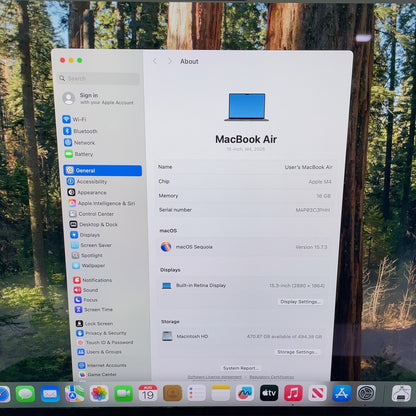This screenshot has height=416, width=416.
Task: Open Touch ID & Password settings
Action: coord(105,342)
